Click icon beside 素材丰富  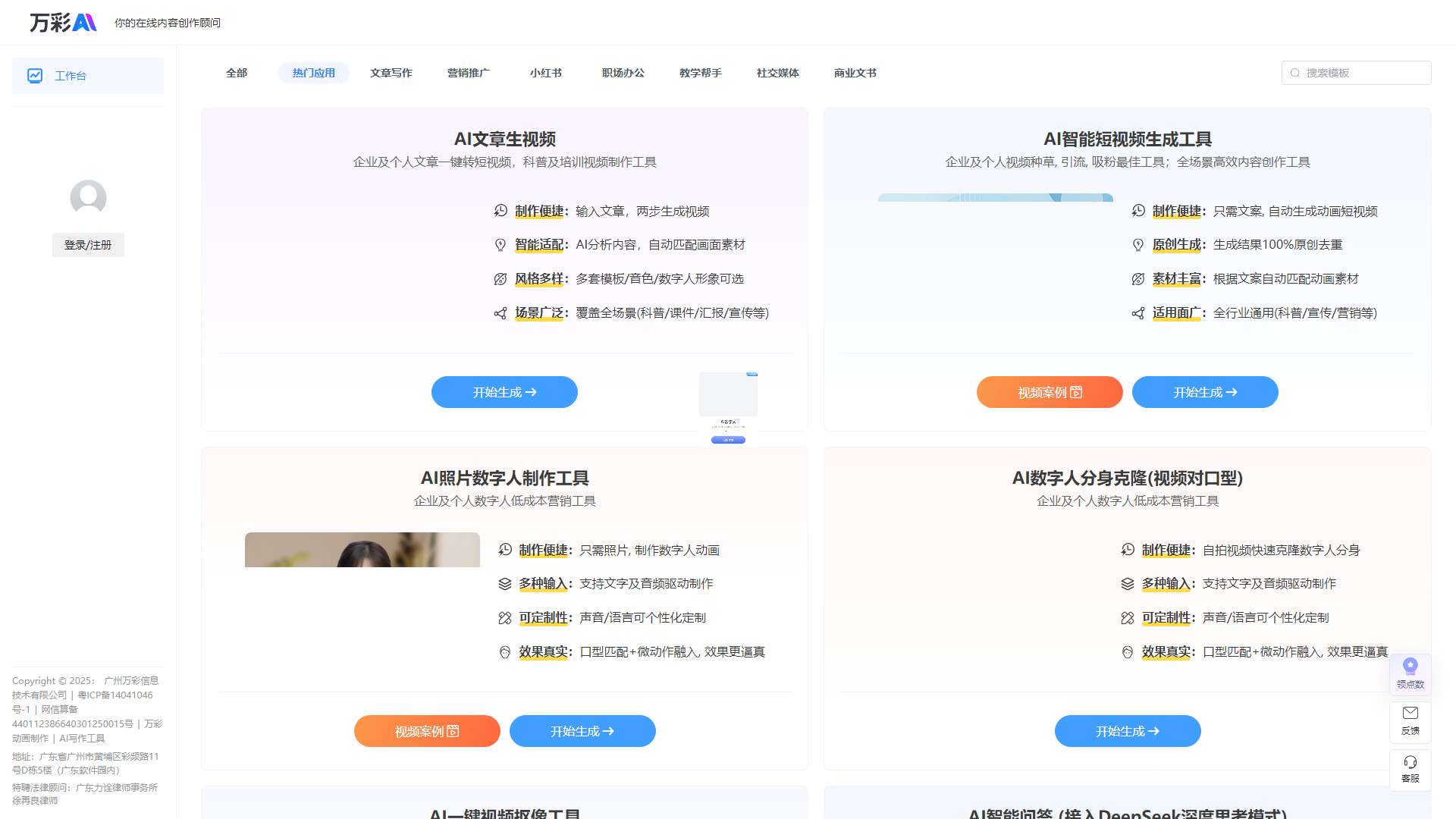pos(1138,279)
